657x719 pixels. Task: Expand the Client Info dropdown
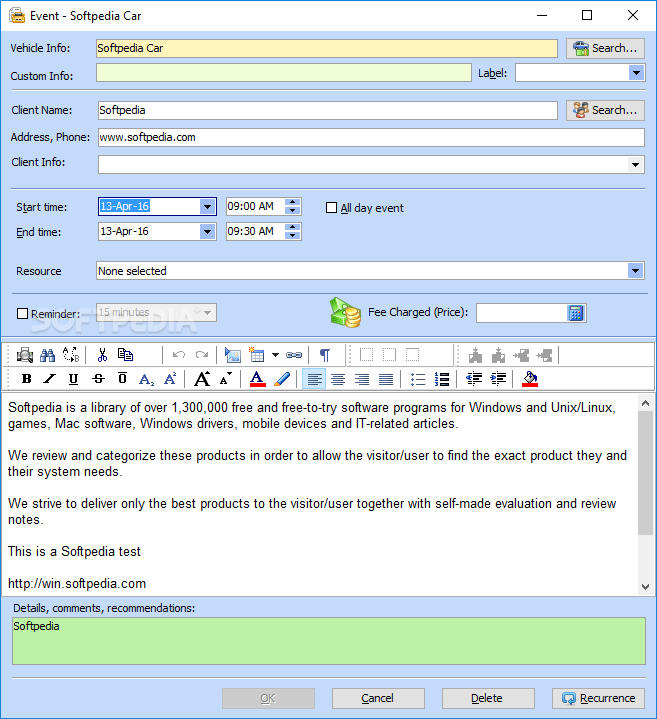pos(635,165)
